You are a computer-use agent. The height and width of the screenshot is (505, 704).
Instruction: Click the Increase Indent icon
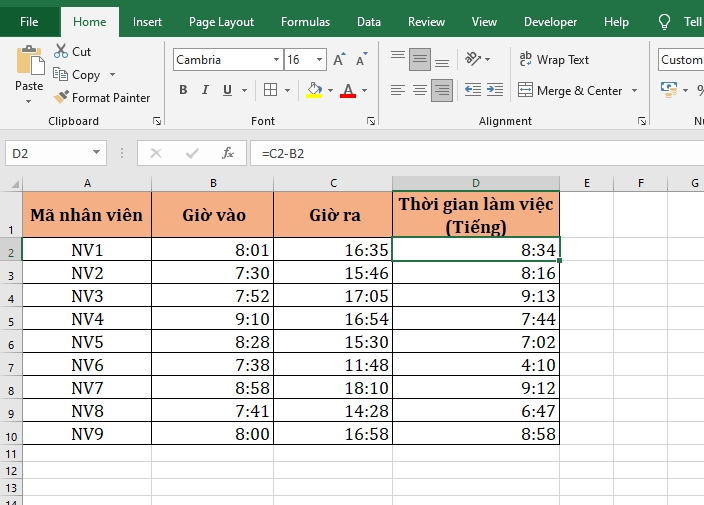tap(496, 90)
